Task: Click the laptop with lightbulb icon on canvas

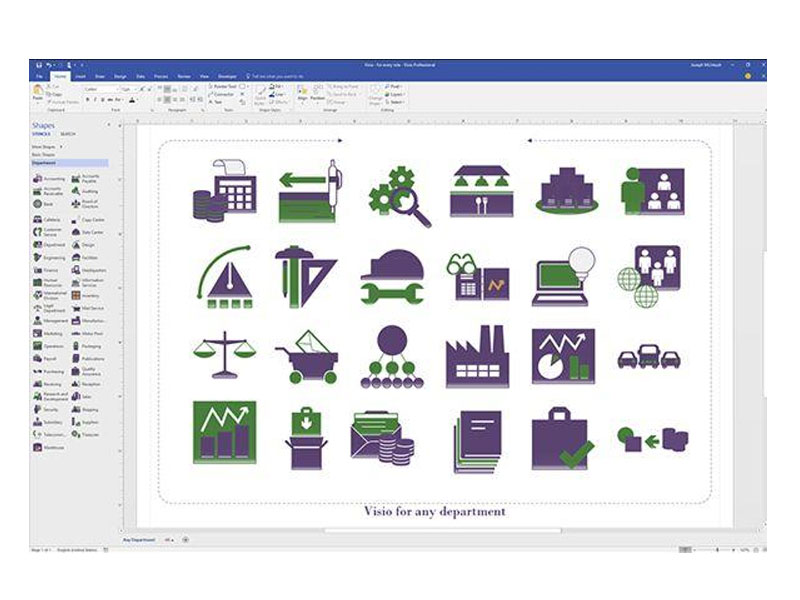Action: (563, 276)
